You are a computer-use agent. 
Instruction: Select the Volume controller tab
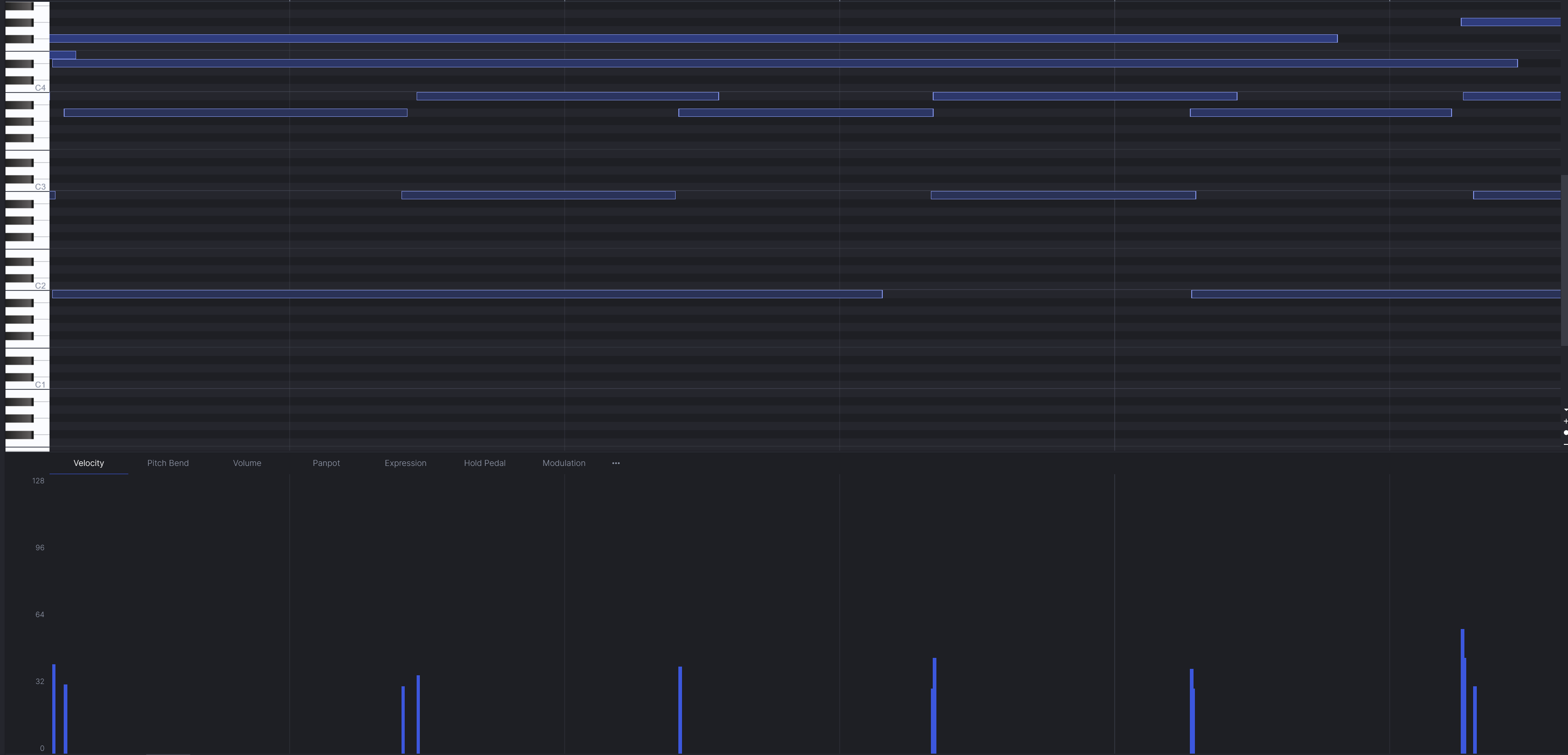(x=247, y=463)
